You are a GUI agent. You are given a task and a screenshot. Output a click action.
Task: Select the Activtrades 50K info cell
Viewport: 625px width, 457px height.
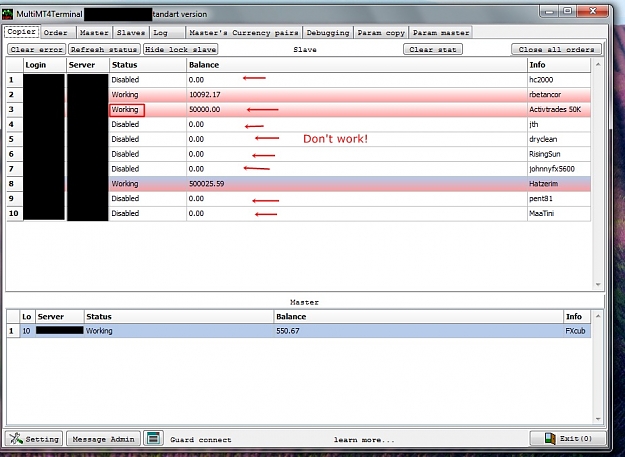pos(559,109)
